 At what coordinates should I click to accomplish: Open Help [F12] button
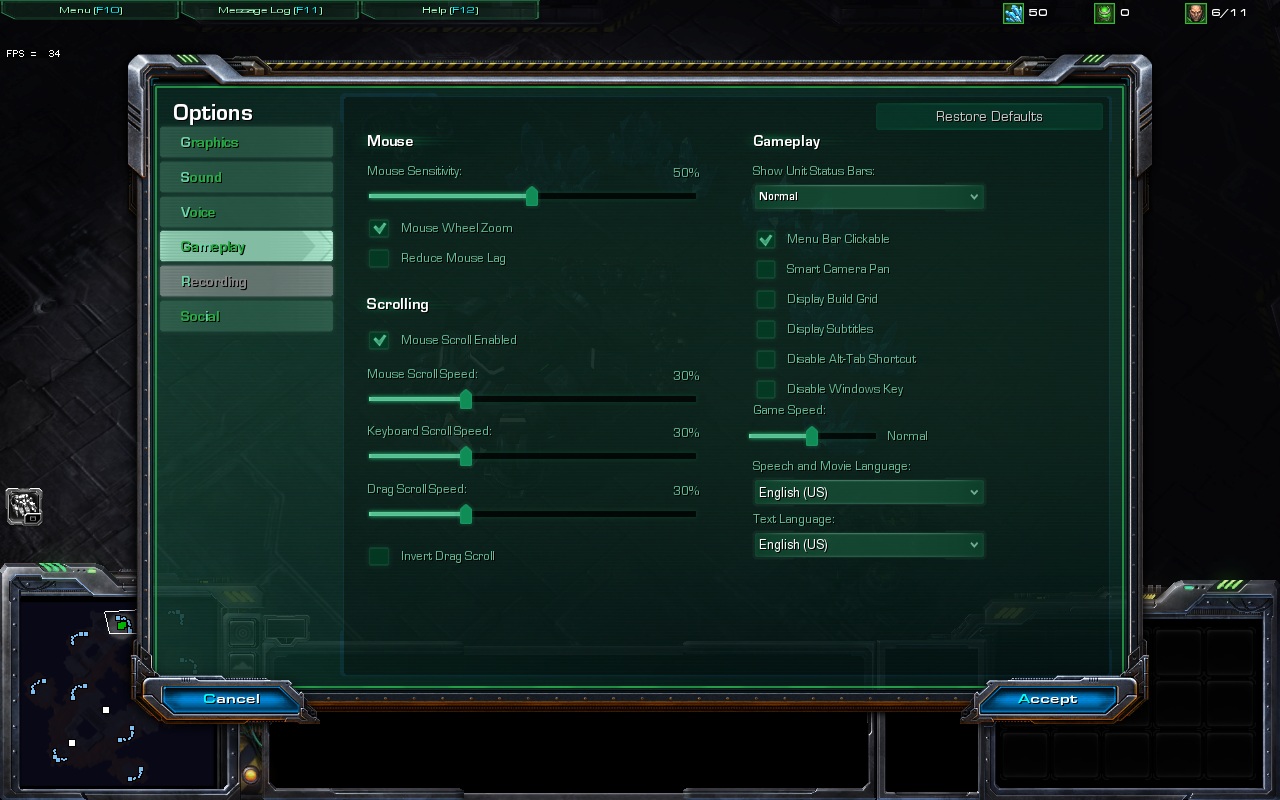450,10
